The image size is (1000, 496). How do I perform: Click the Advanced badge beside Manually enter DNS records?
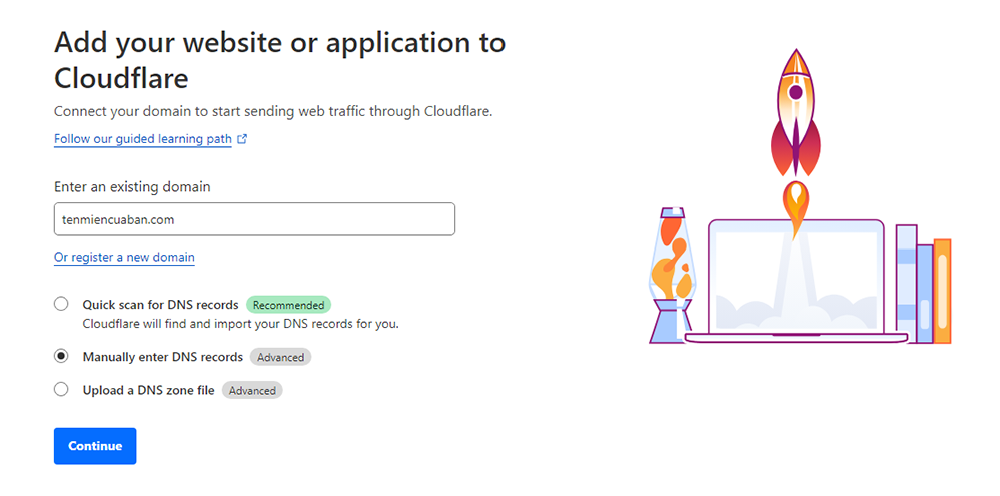(280, 357)
